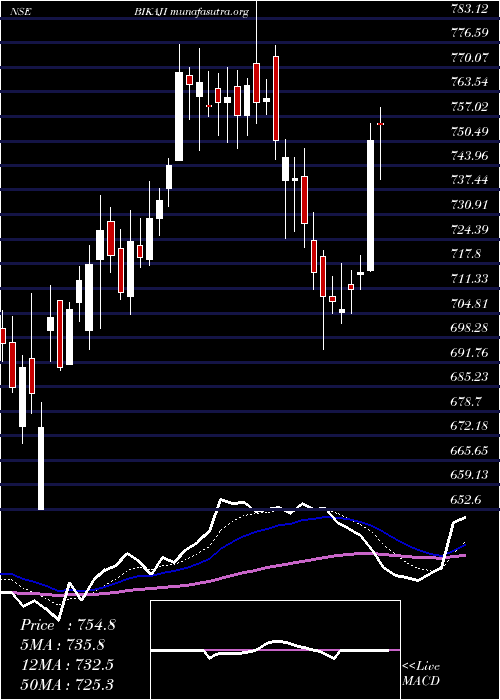The height and width of the screenshot is (700, 500).
Task: Select the 698.28 price axis label
Action: [468, 328]
